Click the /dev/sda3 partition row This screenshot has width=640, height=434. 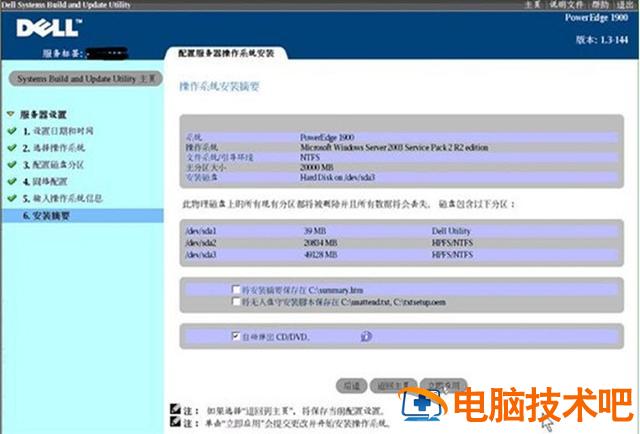click(x=402, y=254)
